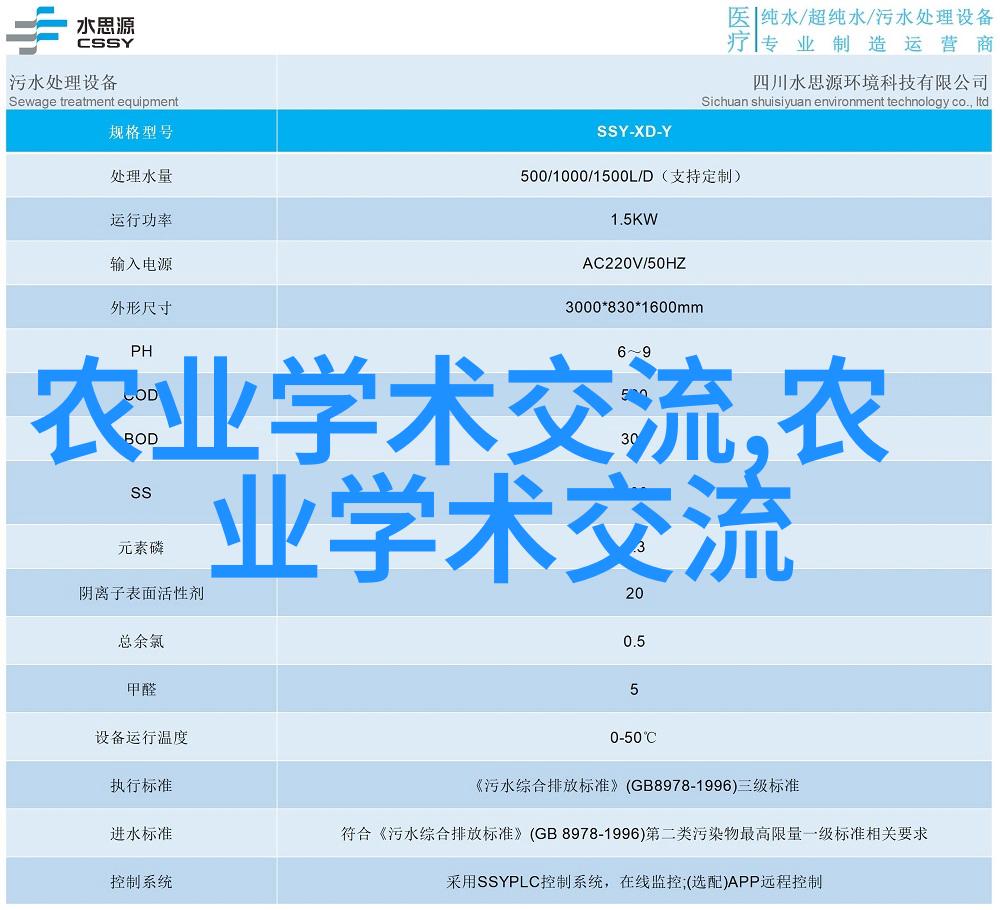Click the 执行标准 row label
Viewport: 1000px width, 910px height.
pyautogui.click(x=141, y=785)
